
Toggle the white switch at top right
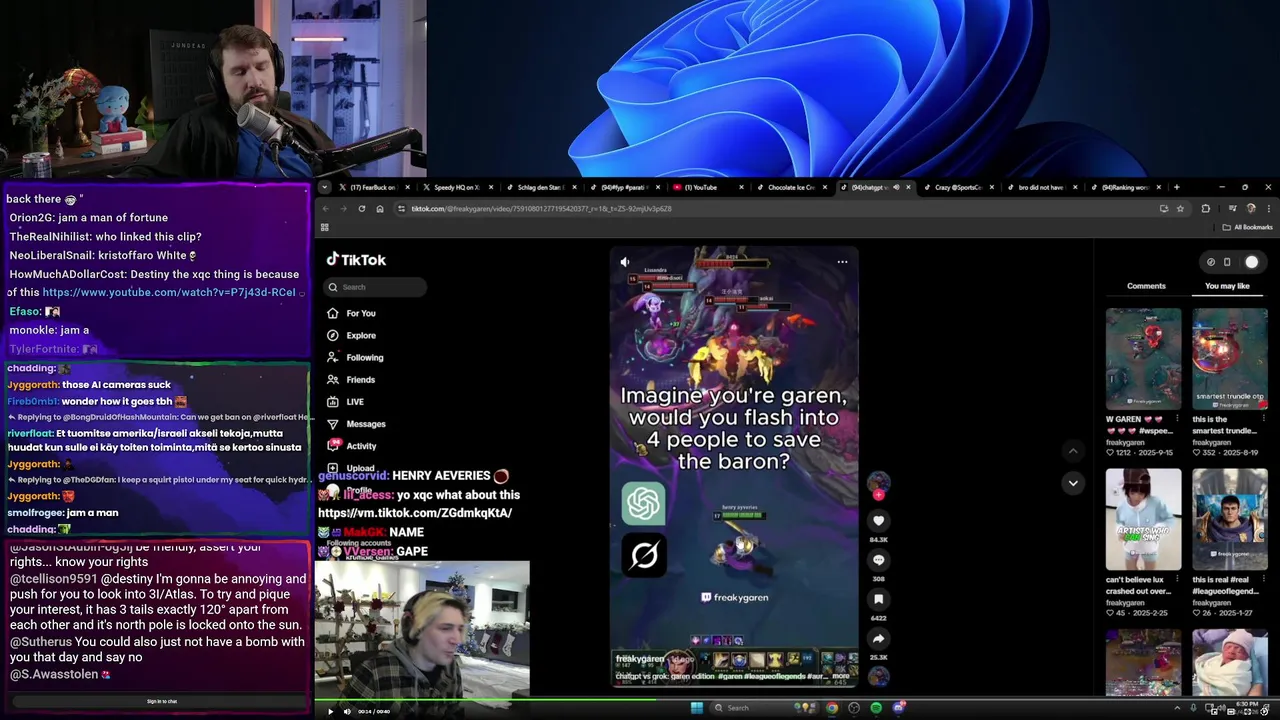click(1251, 262)
